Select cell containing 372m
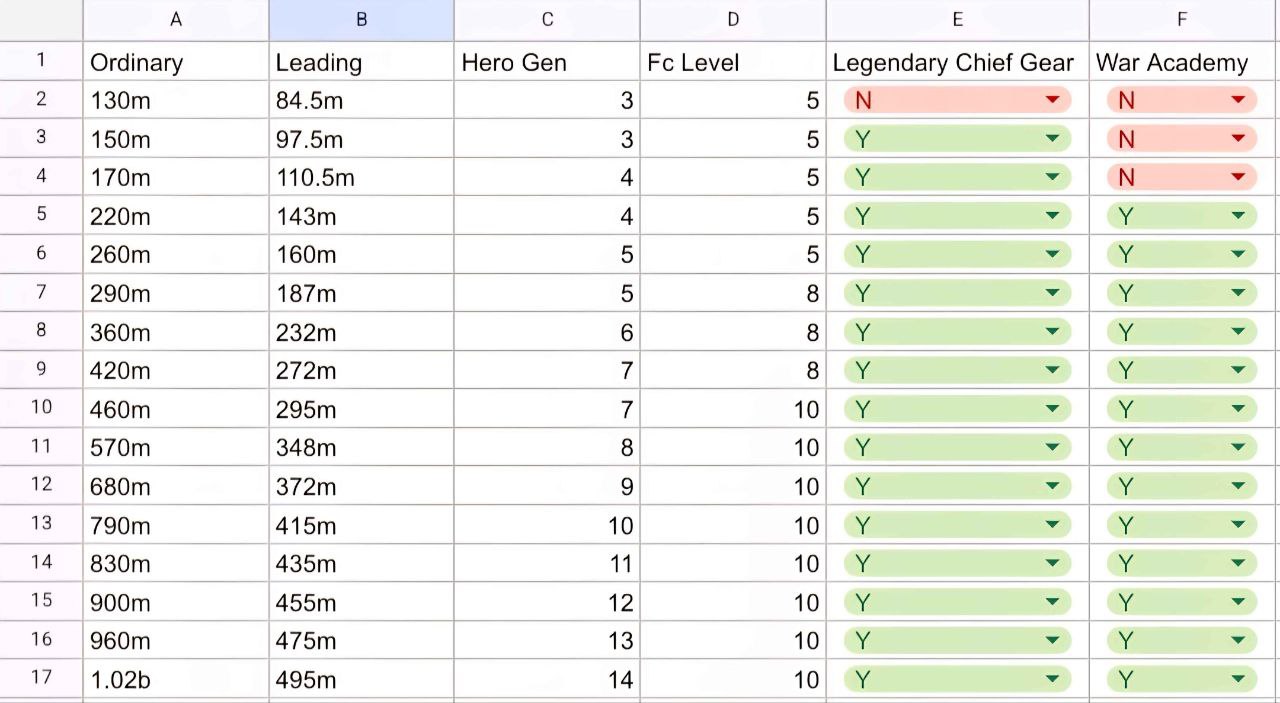This screenshot has width=1280, height=703. 361,486
